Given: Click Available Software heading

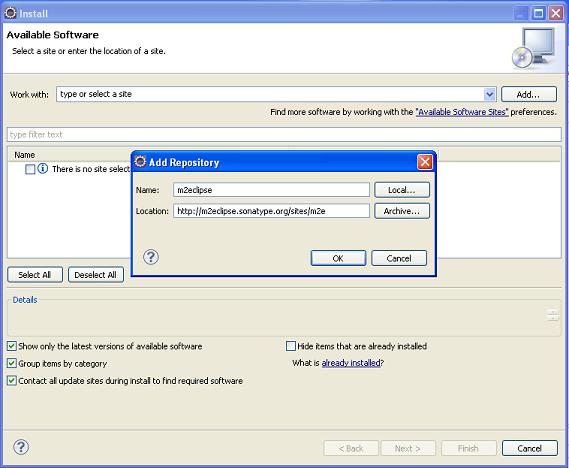Looking at the screenshot, I should pyautogui.click(x=53, y=35).
